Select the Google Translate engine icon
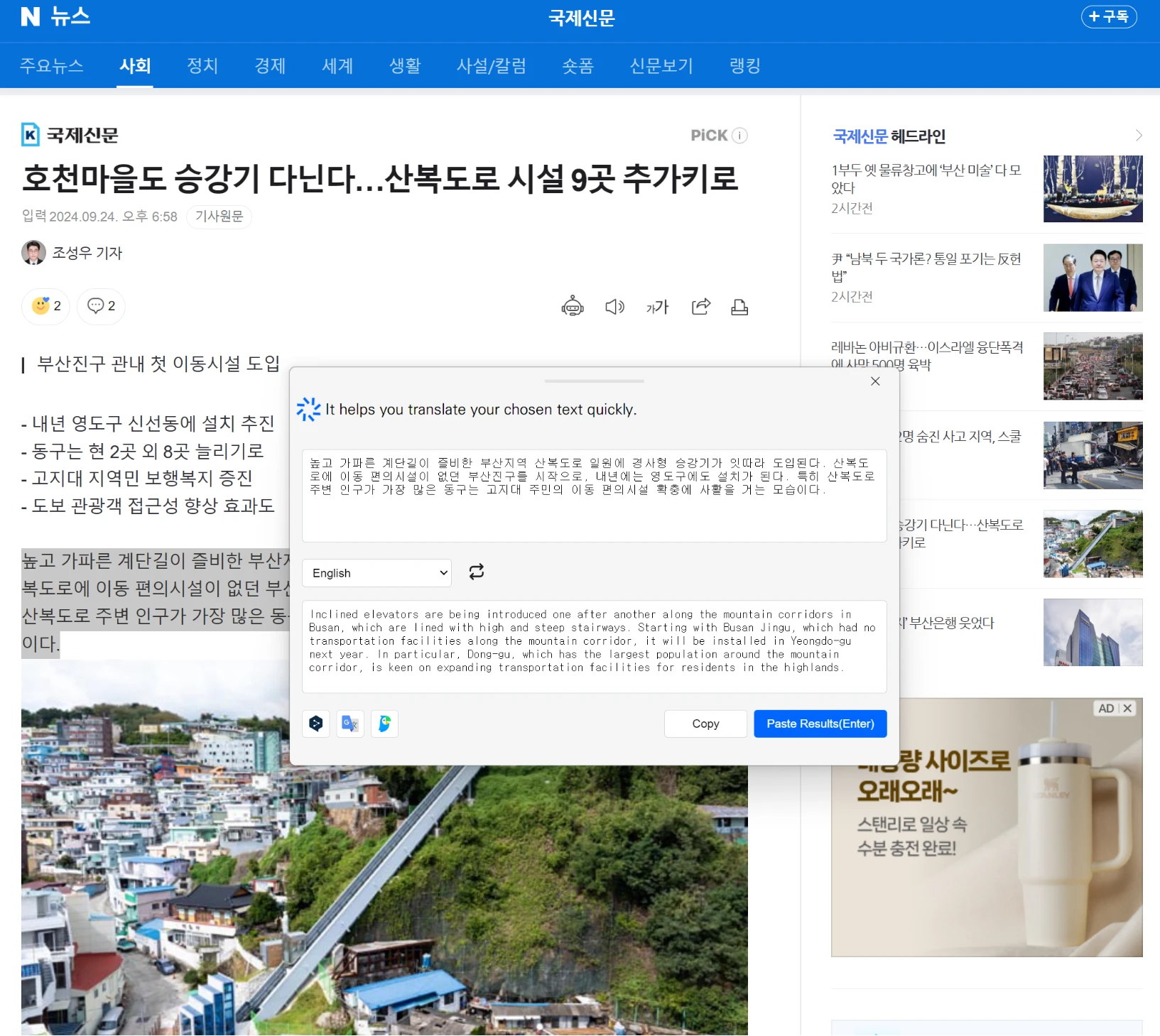 point(350,724)
